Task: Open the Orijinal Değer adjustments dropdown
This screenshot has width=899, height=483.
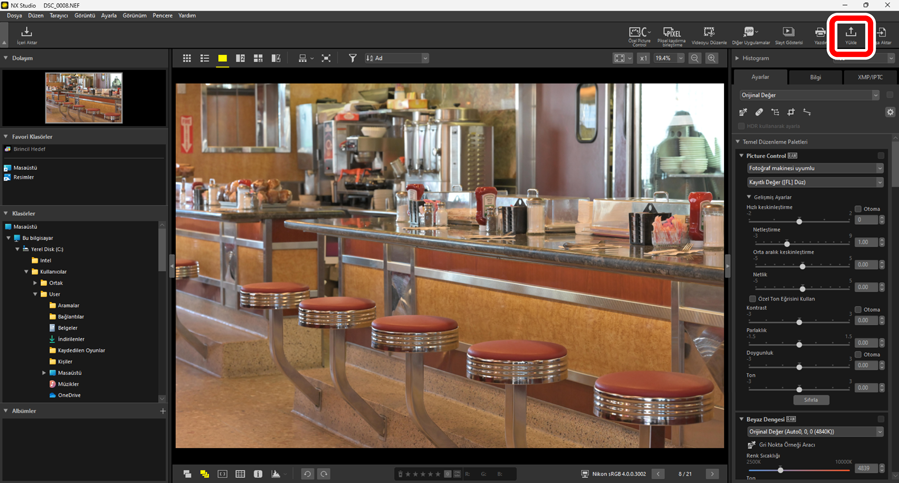Action: 809,95
